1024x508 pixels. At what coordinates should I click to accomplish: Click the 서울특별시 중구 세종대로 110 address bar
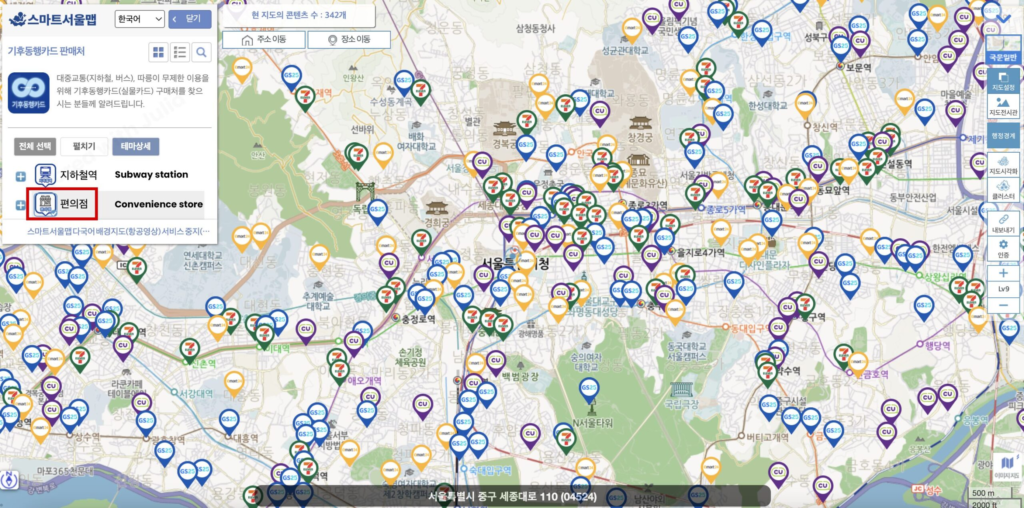512,498
